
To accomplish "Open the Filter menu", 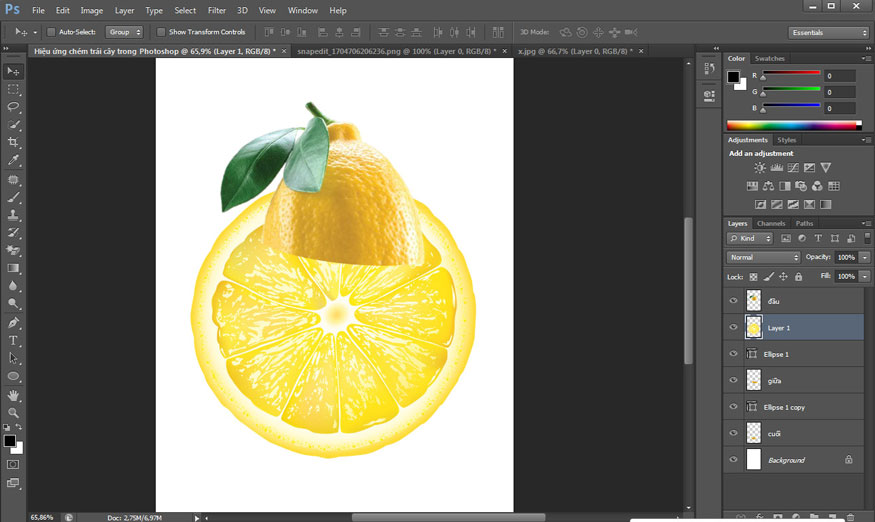I will (217, 11).
